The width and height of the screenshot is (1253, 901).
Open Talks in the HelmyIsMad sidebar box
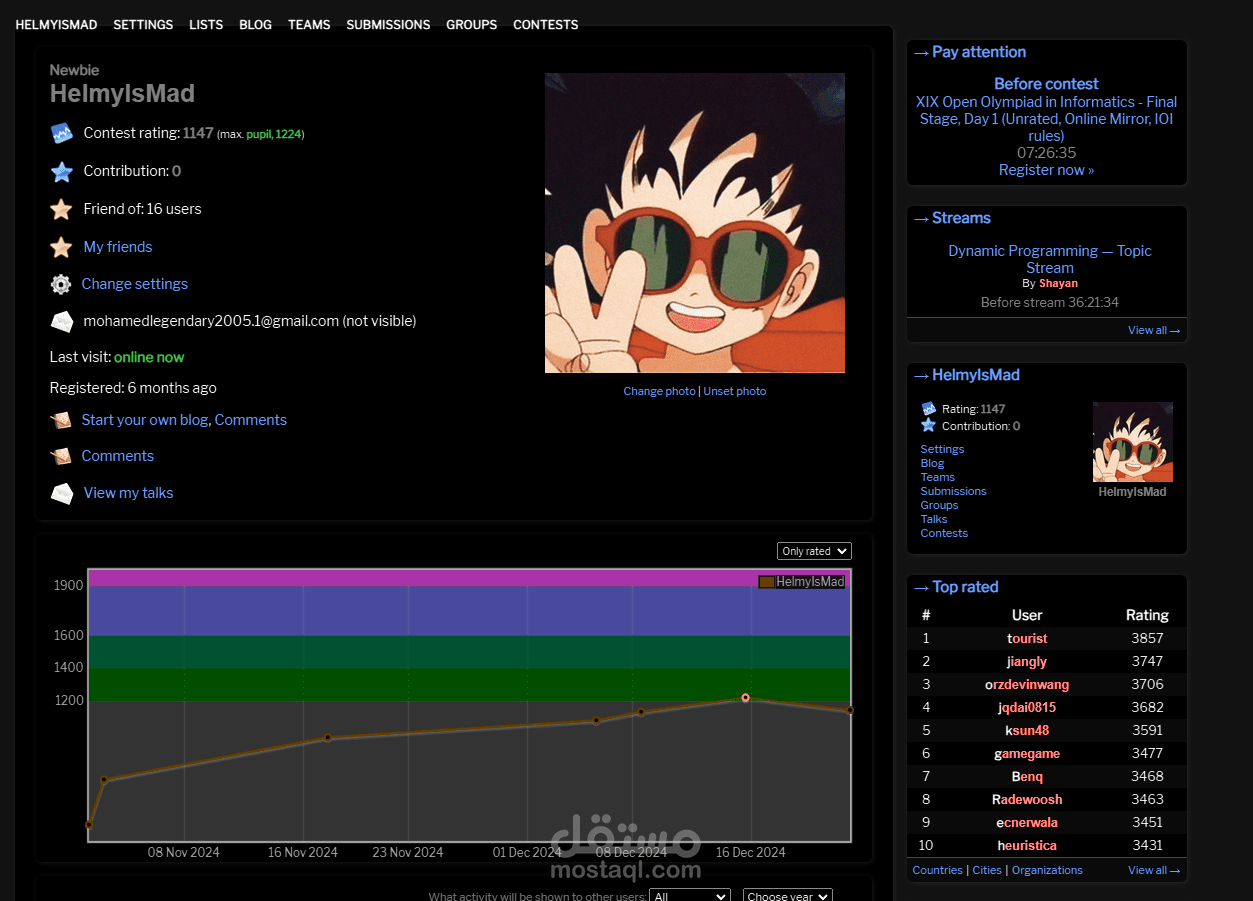pyautogui.click(x=934, y=519)
